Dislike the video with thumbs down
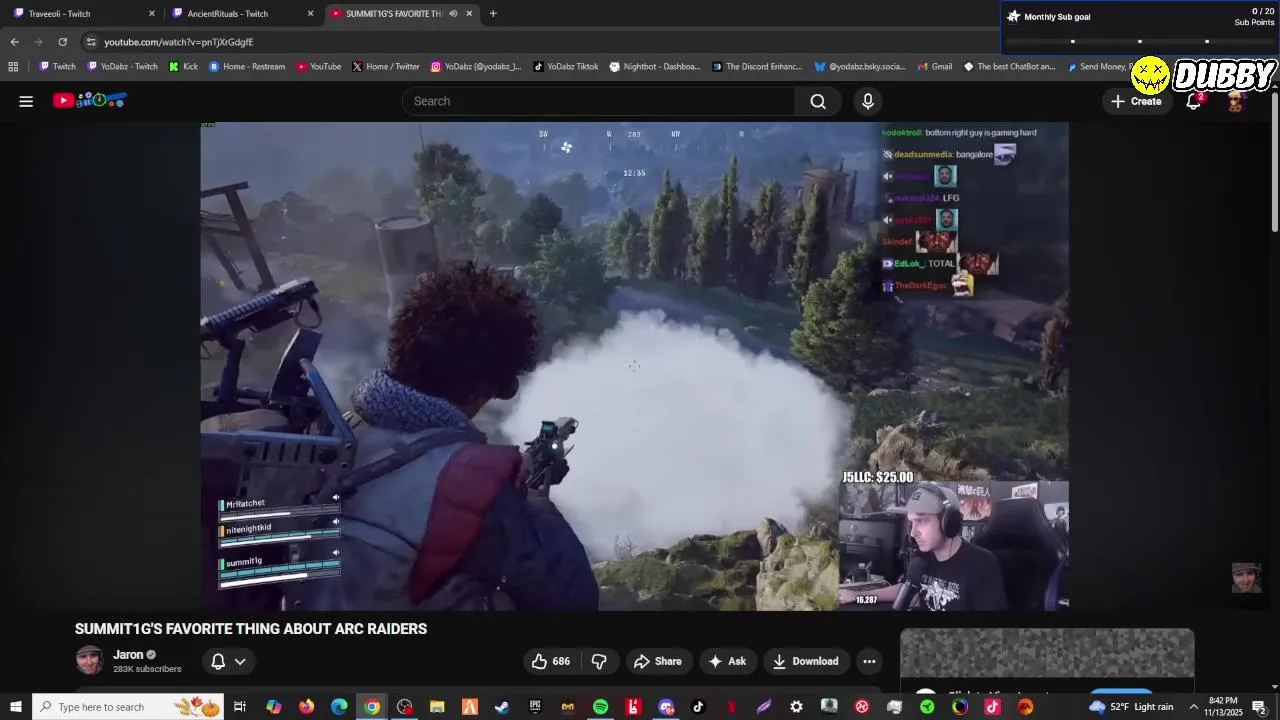 [x=599, y=661]
